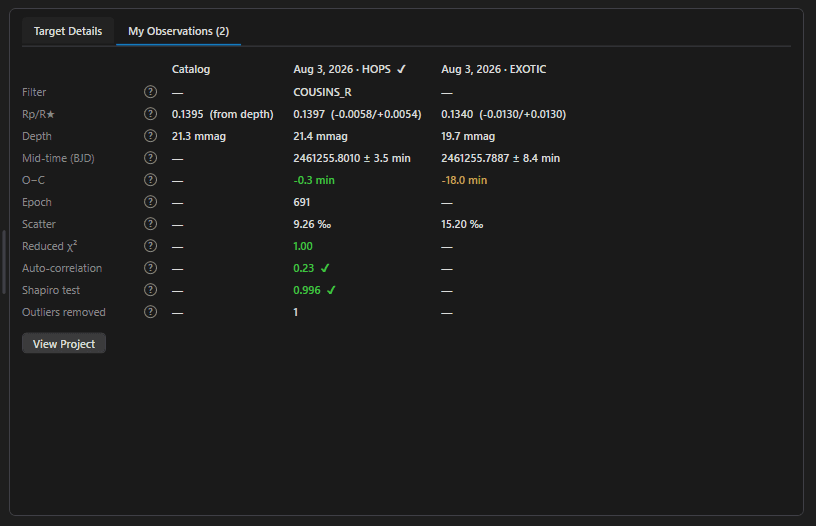Open the help icon for Rp/R★
816x526 pixels.
(150, 114)
